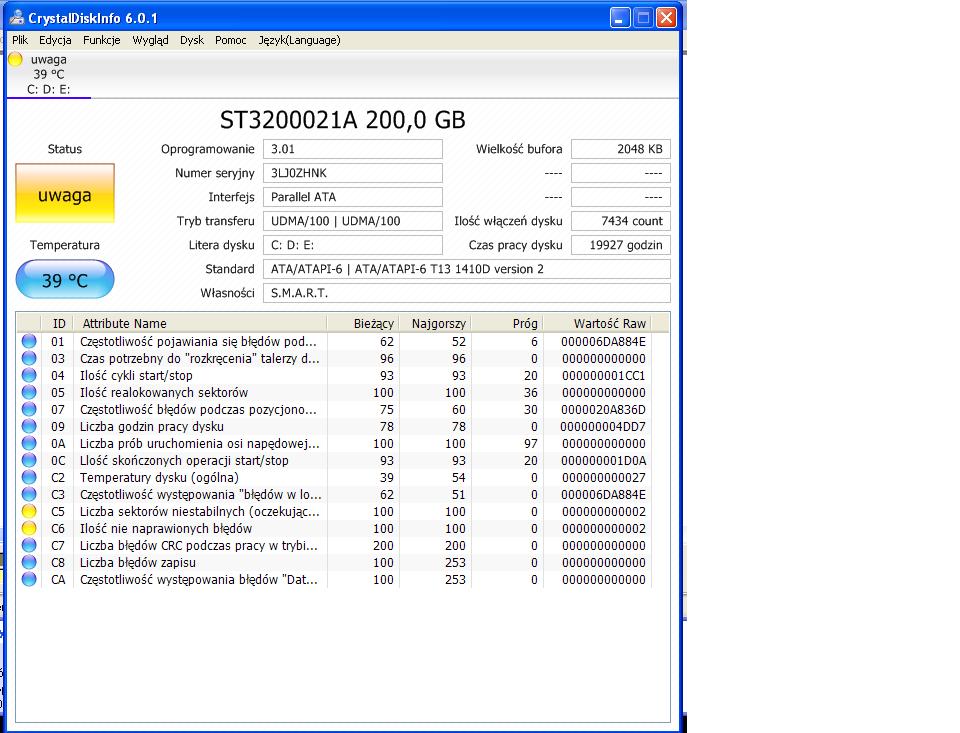Click the blue status orb for attribute 03
The width and height of the screenshot is (960, 733).
tap(29, 358)
